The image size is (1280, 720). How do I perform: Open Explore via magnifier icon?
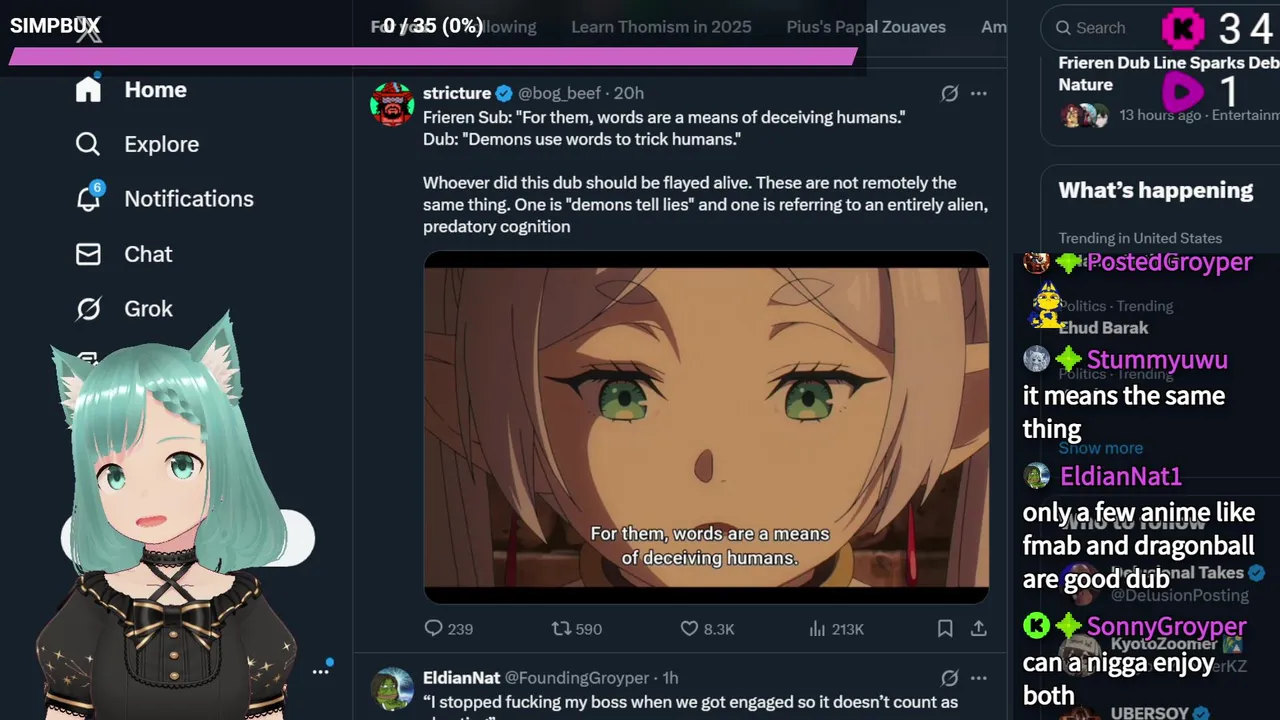pyautogui.click(x=88, y=144)
